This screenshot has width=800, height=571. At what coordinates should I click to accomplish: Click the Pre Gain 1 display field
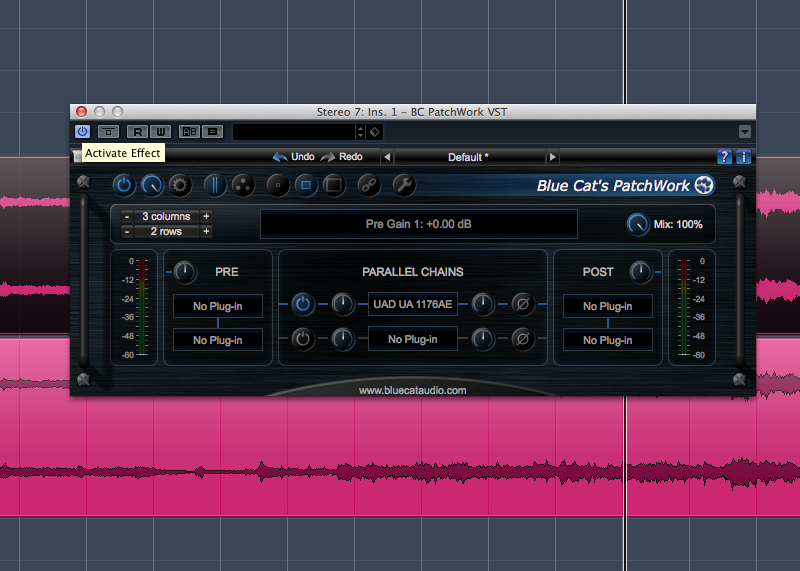(x=419, y=224)
